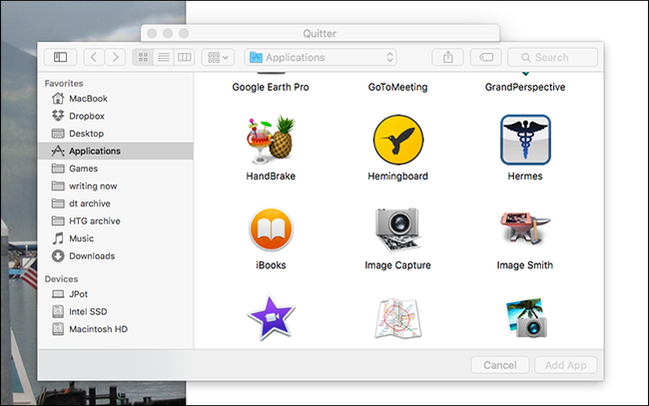Select the Hermes caduceus icon
The width and height of the screenshot is (649, 406).
[525, 139]
